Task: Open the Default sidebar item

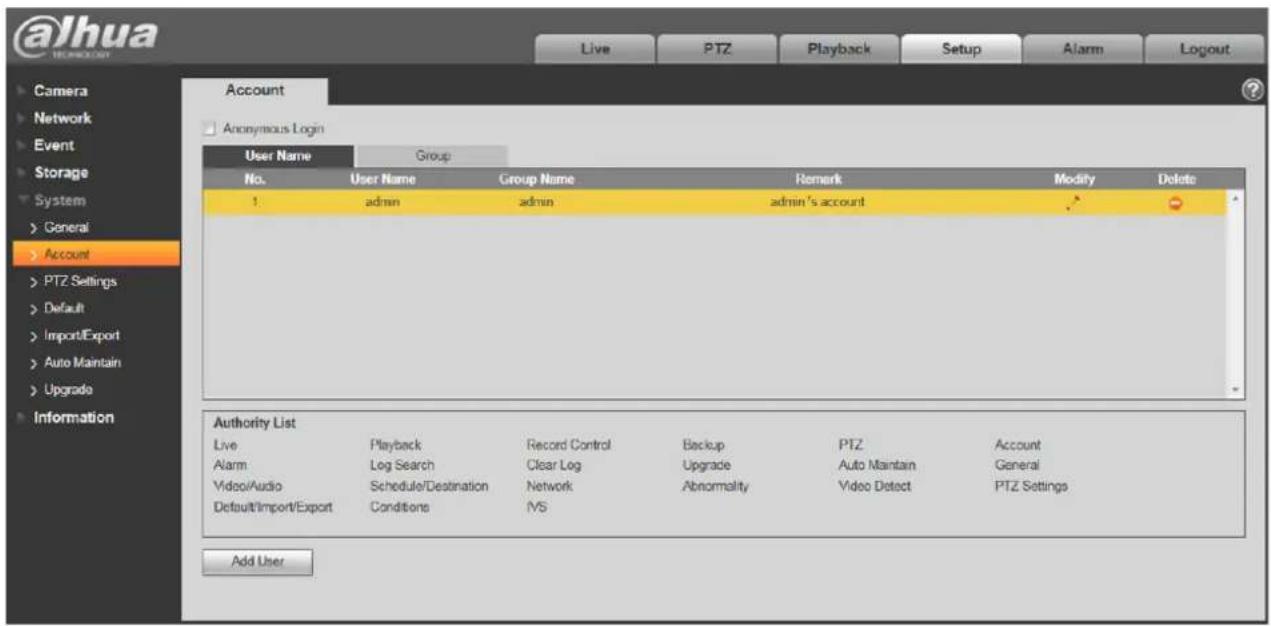Action: [63, 308]
